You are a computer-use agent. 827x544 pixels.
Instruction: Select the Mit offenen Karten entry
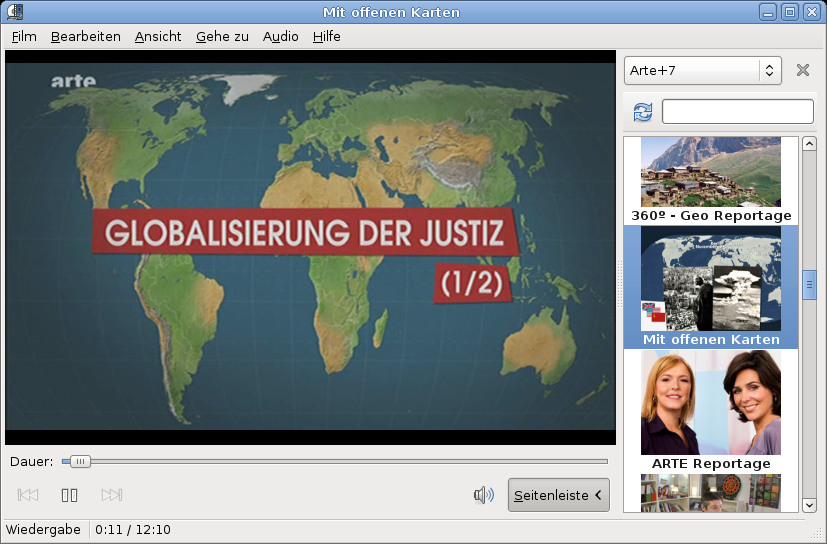click(710, 287)
